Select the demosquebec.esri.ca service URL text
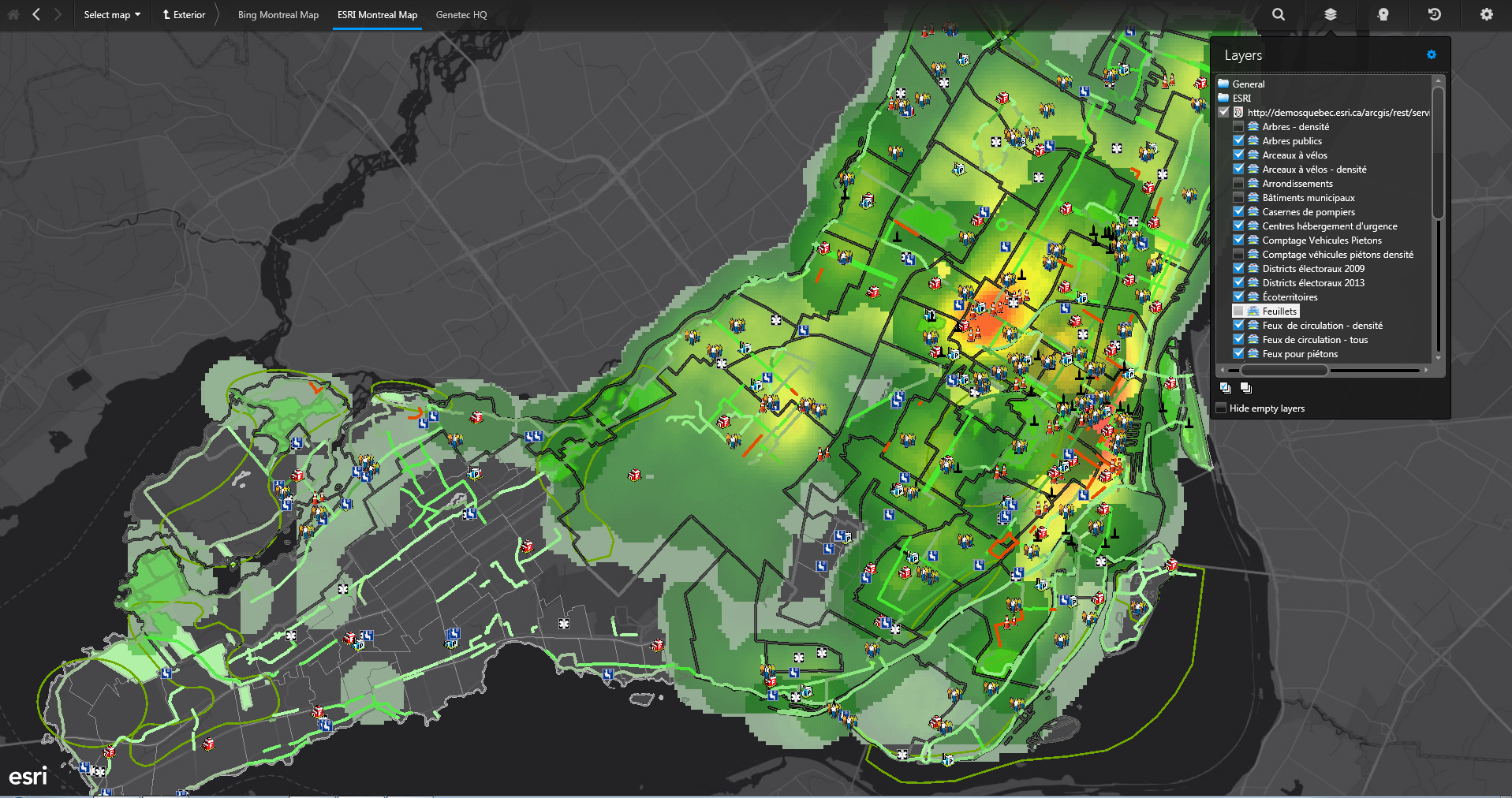 point(1338,112)
